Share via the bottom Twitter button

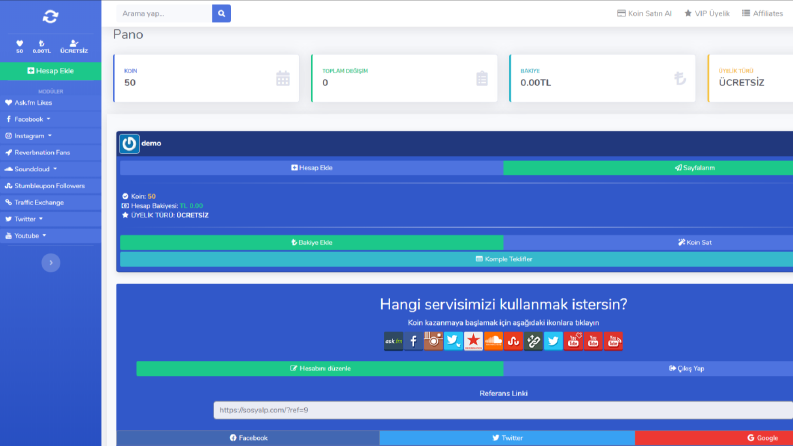(507, 438)
